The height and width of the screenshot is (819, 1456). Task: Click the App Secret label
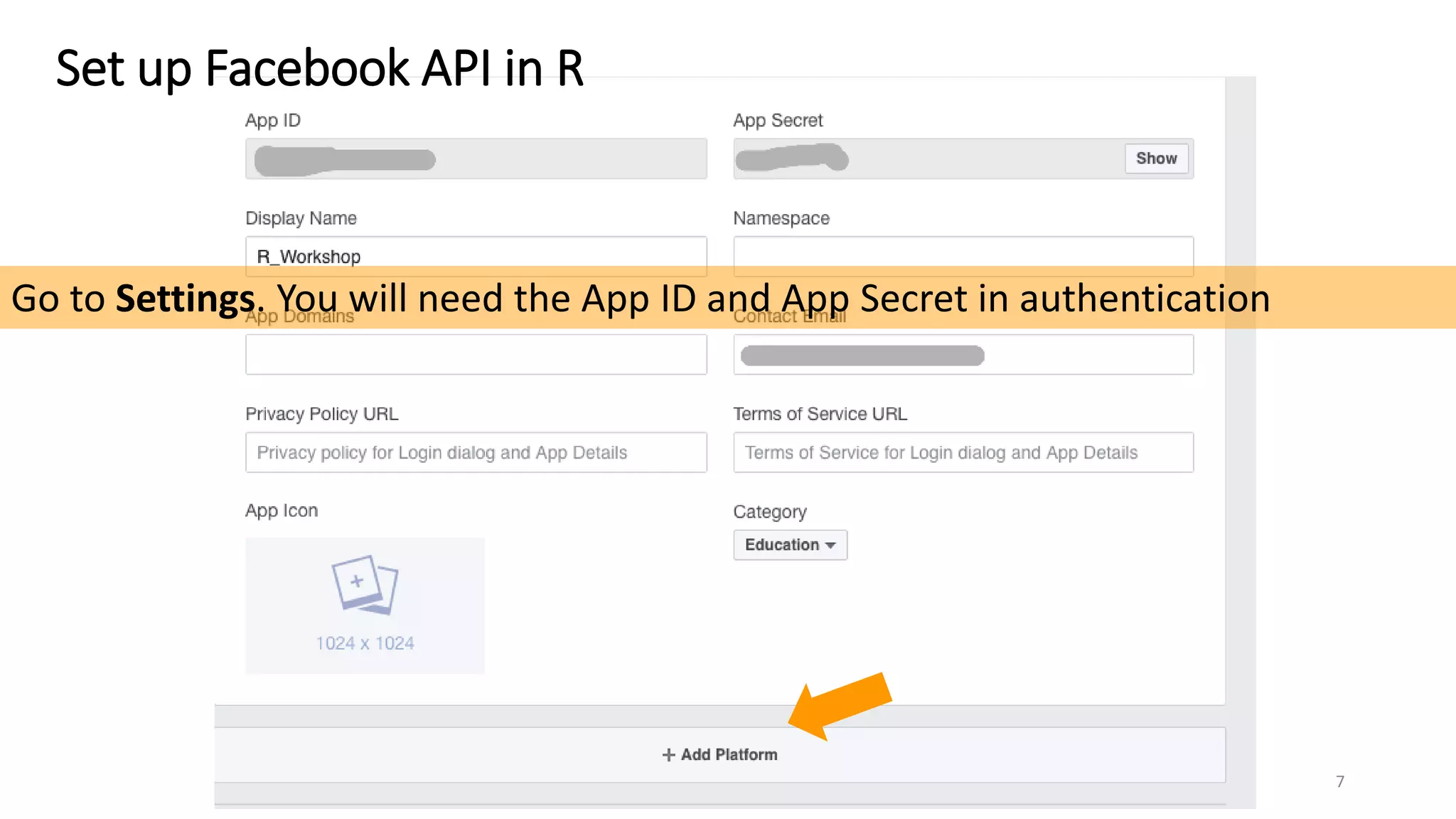(778, 120)
